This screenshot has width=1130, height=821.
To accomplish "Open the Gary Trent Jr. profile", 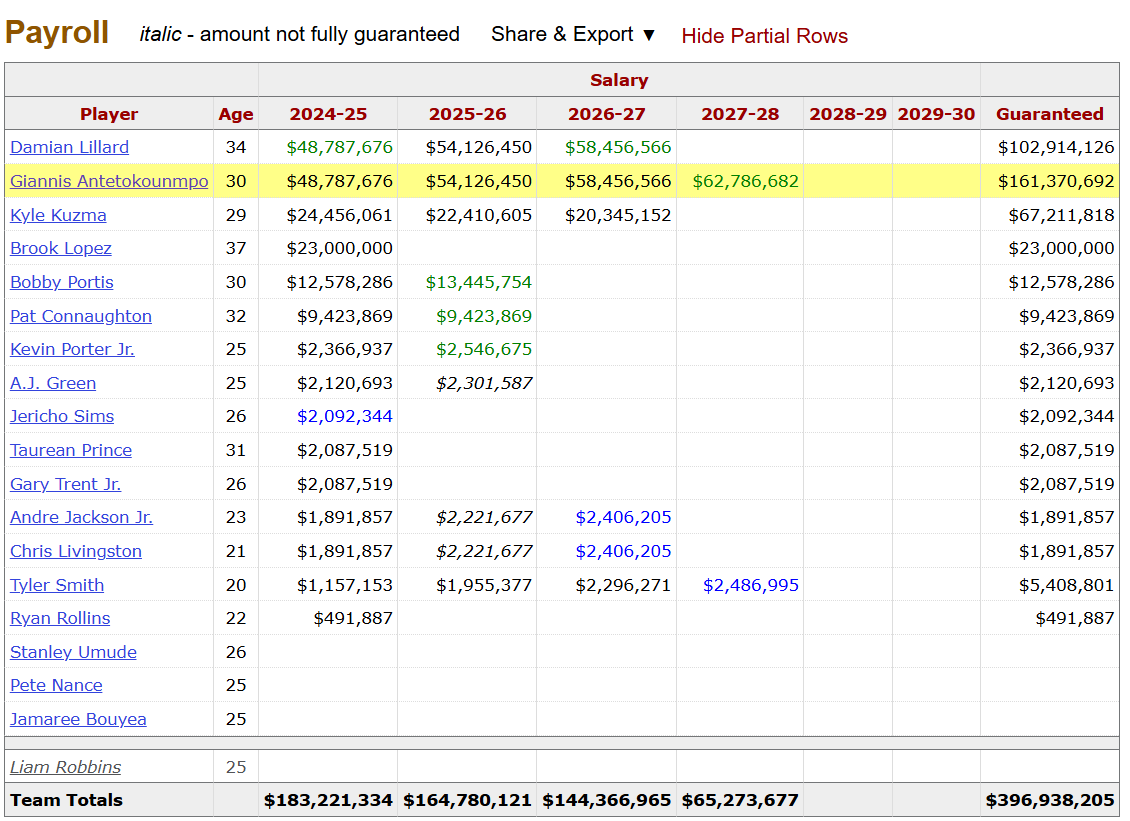I will point(65,484).
